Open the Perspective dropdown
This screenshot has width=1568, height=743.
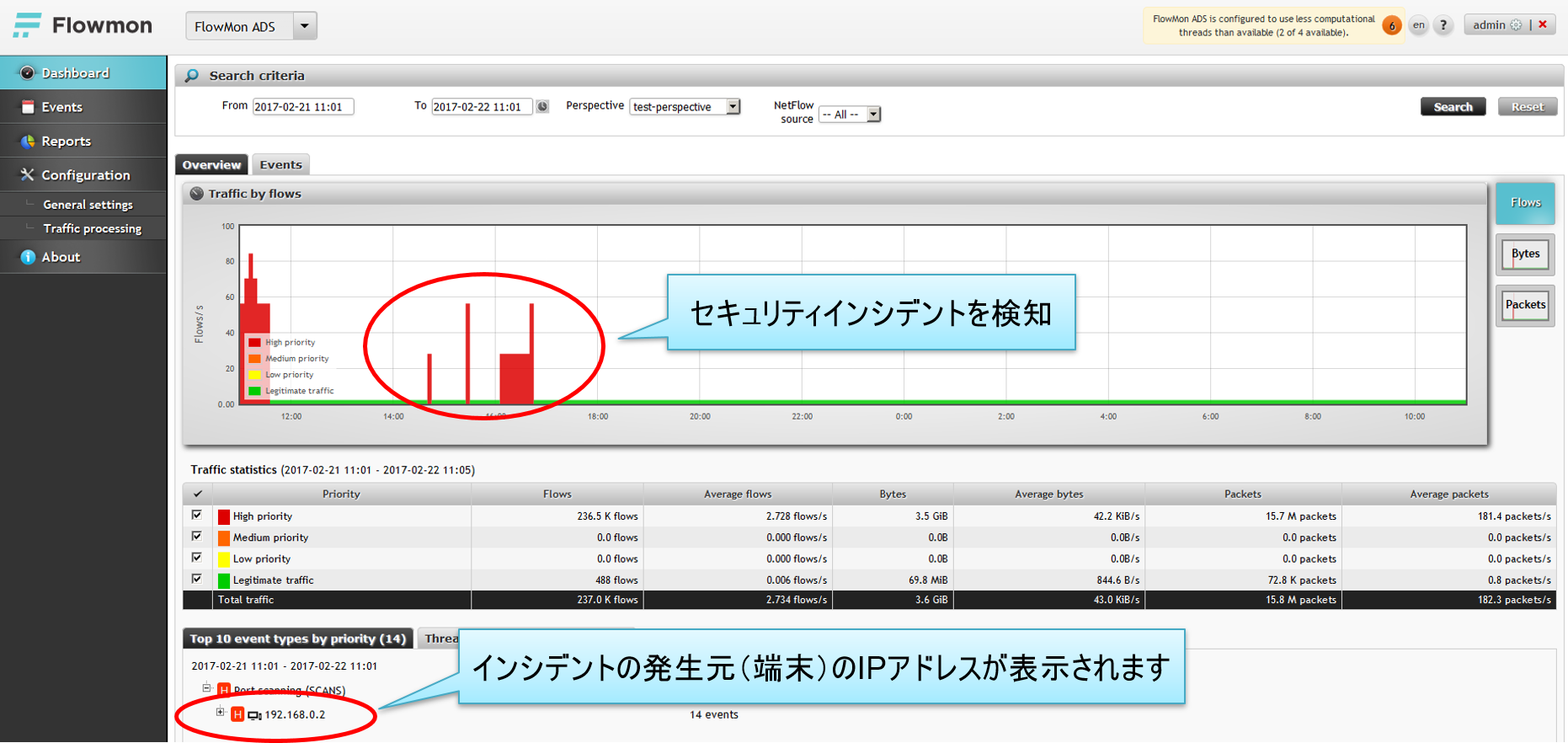685,107
